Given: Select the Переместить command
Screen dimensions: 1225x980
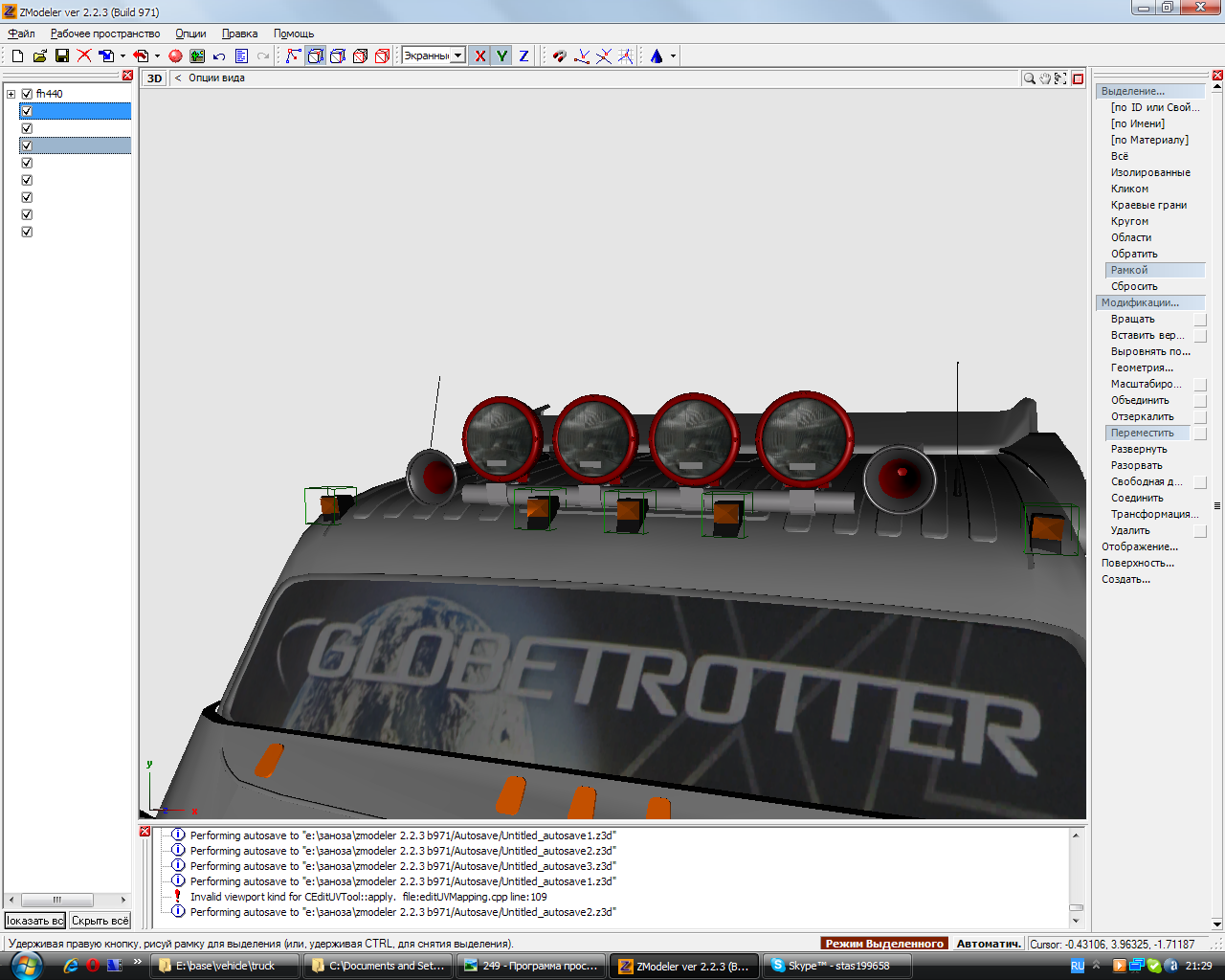Looking at the screenshot, I should coord(1142,433).
